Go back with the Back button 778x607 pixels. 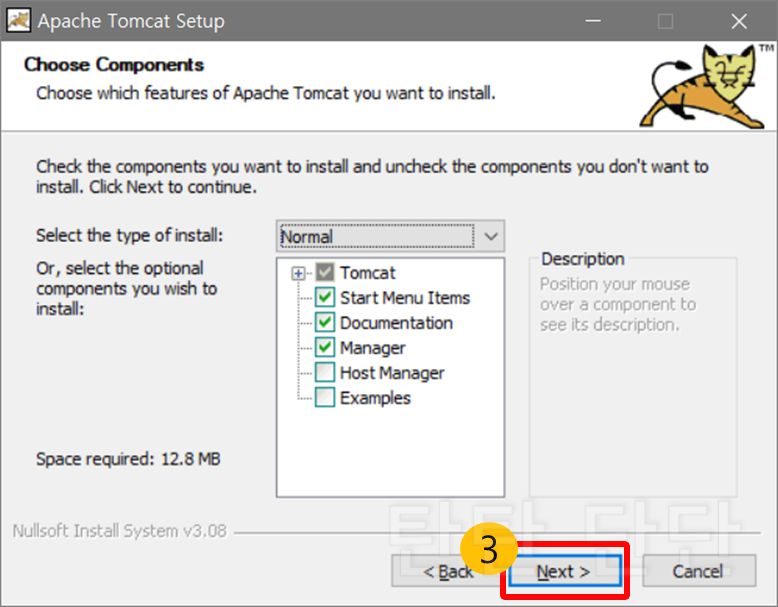[448, 571]
